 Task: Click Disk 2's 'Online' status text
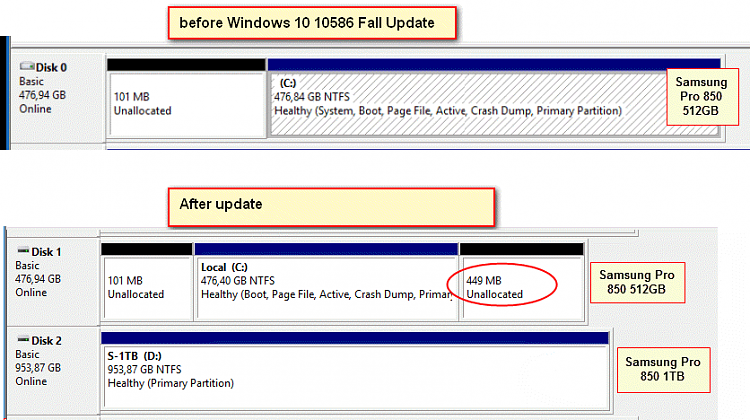31,381
